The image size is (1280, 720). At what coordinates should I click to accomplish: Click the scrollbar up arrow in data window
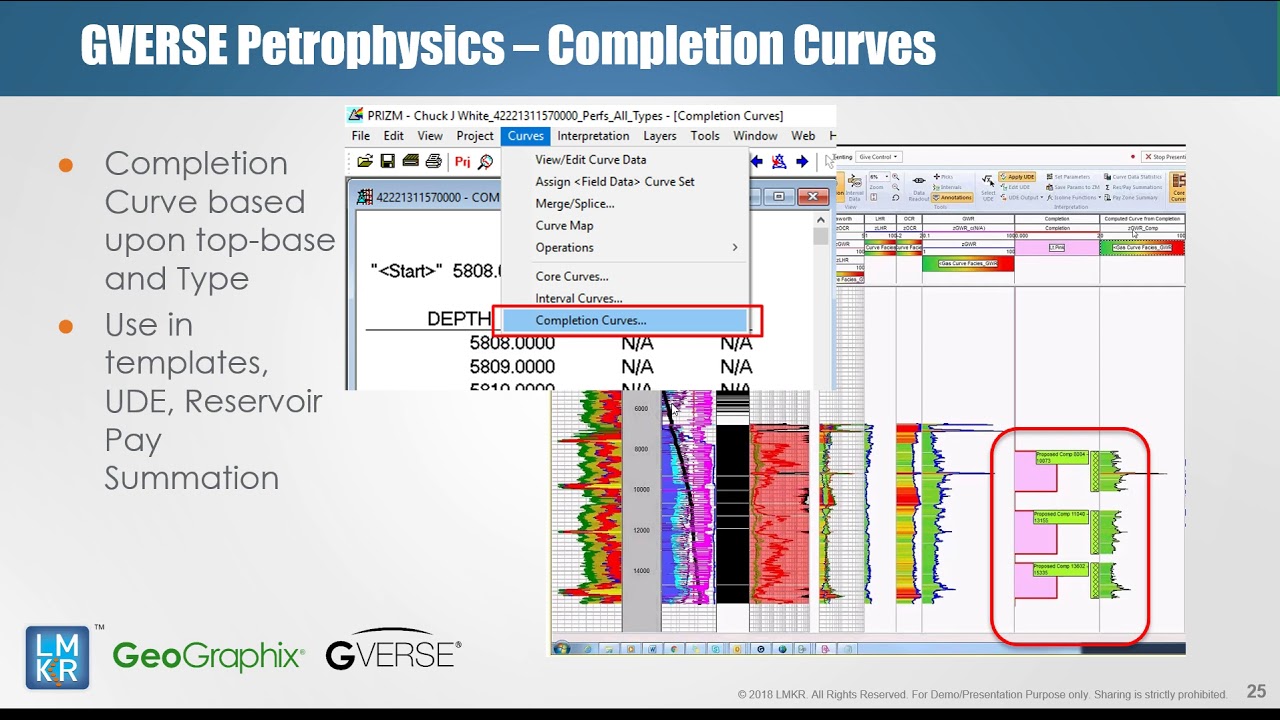coord(821,219)
